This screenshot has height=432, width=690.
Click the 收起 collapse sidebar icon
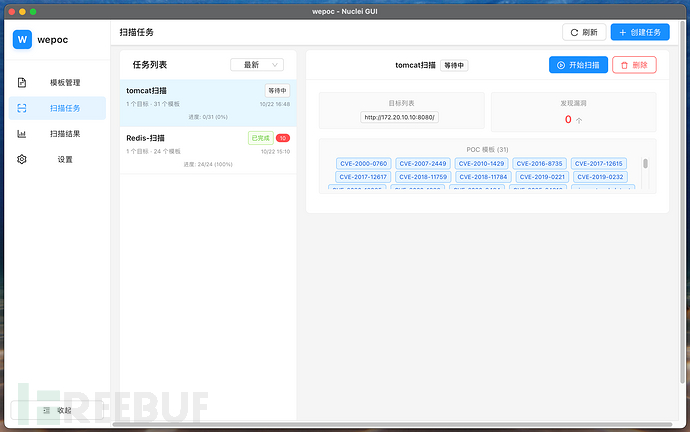click(45, 410)
